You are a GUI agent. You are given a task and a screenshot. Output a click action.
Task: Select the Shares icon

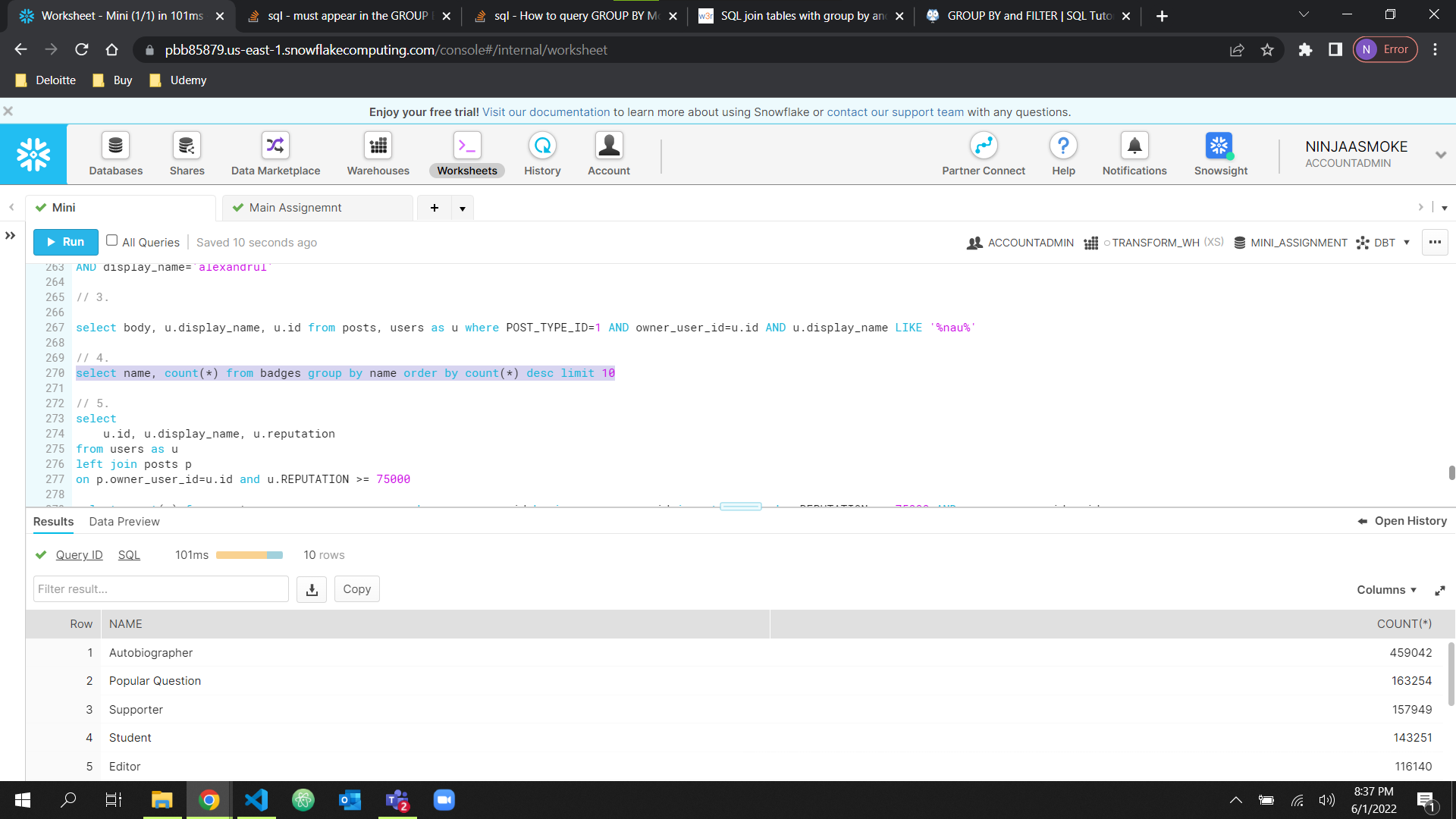coord(187,153)
